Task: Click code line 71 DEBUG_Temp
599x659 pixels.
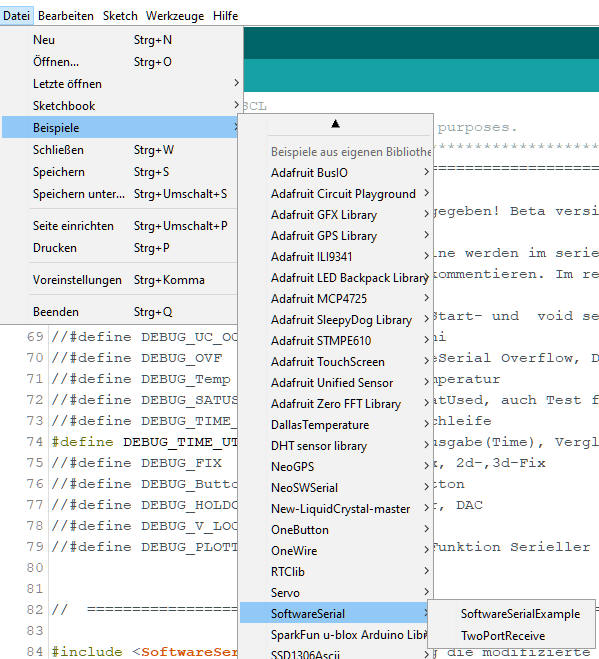Action: 141,379
